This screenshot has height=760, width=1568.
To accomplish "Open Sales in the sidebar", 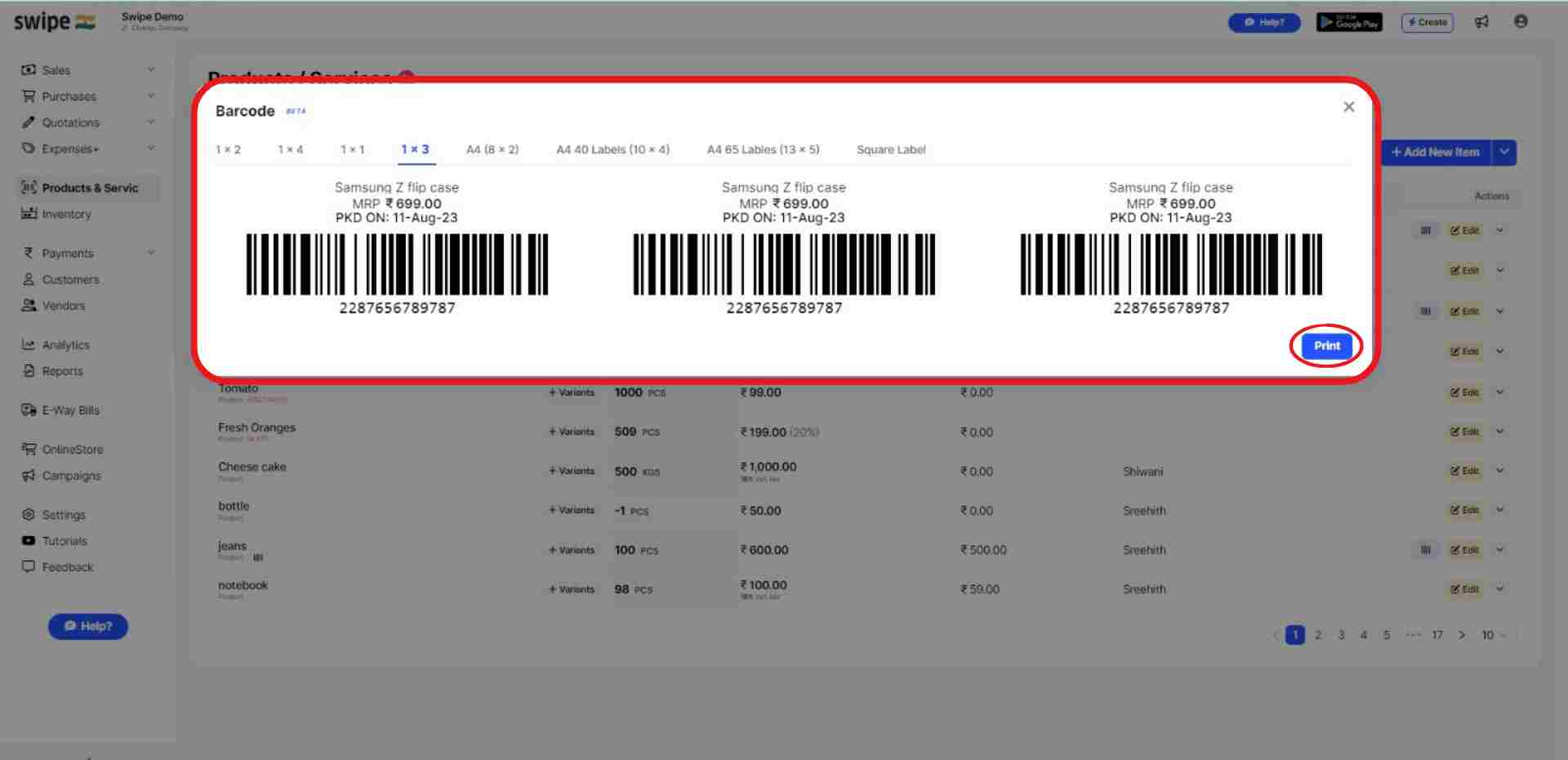I will pos(56,70).
